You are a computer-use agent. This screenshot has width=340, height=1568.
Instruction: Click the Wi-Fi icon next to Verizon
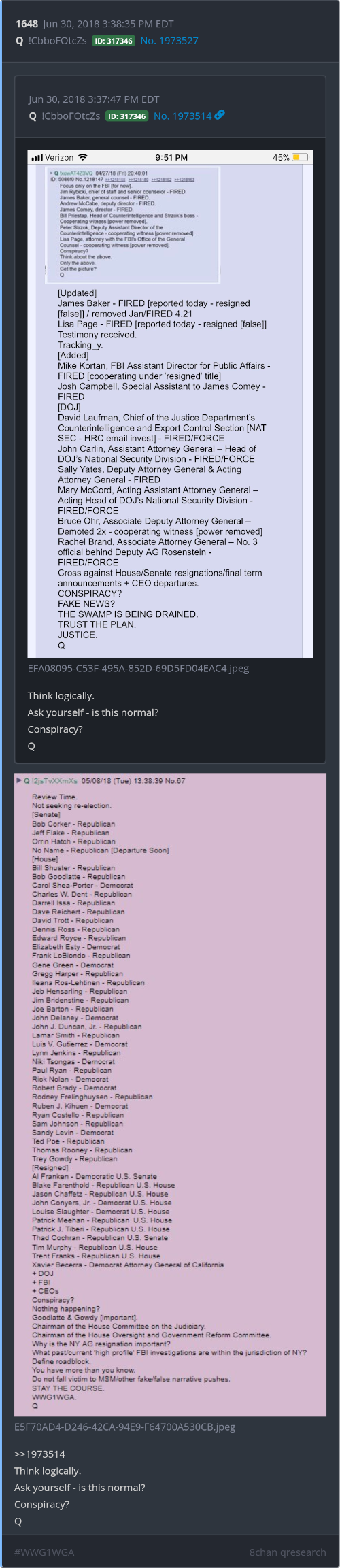point(82,157)
